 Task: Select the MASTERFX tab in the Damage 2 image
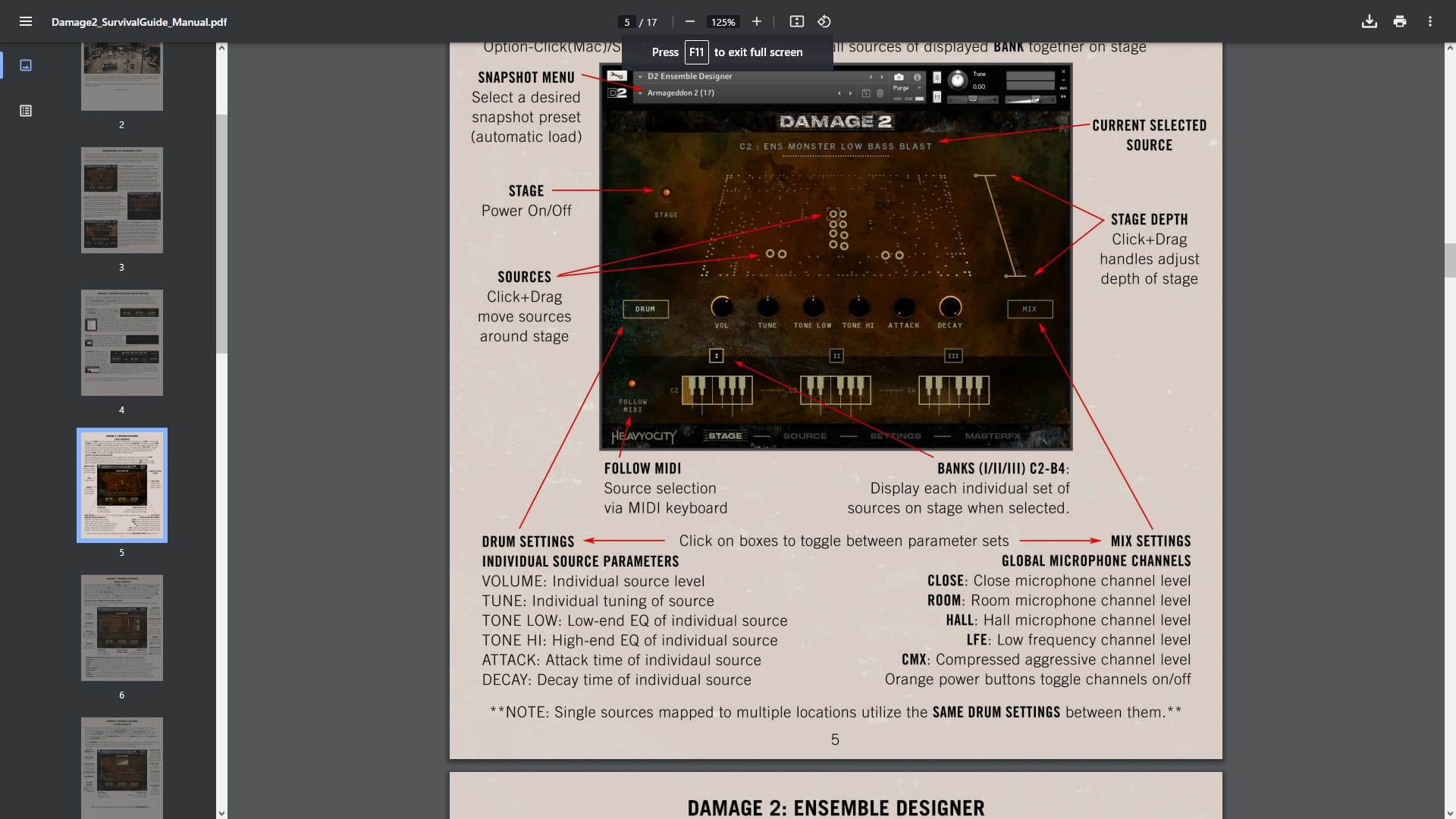pyautogui.click(x=992, y=436)
